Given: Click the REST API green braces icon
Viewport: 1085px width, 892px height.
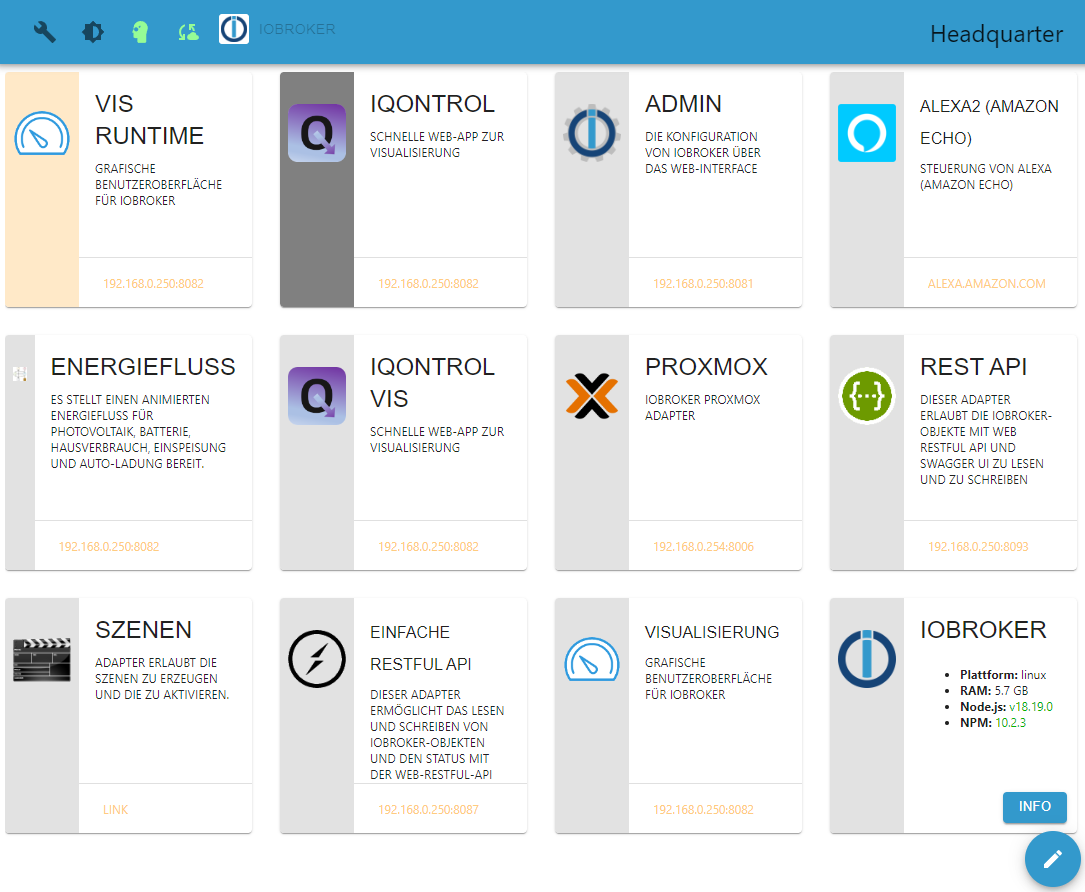Looking at the screenshot, I should (x=867, y=396).
